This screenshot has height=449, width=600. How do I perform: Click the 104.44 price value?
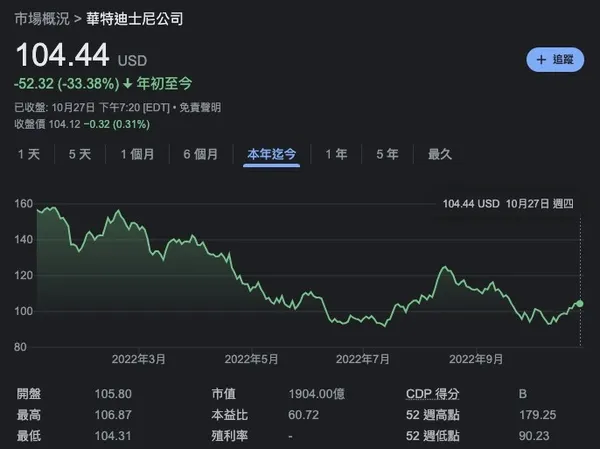(x=63, y=55)
